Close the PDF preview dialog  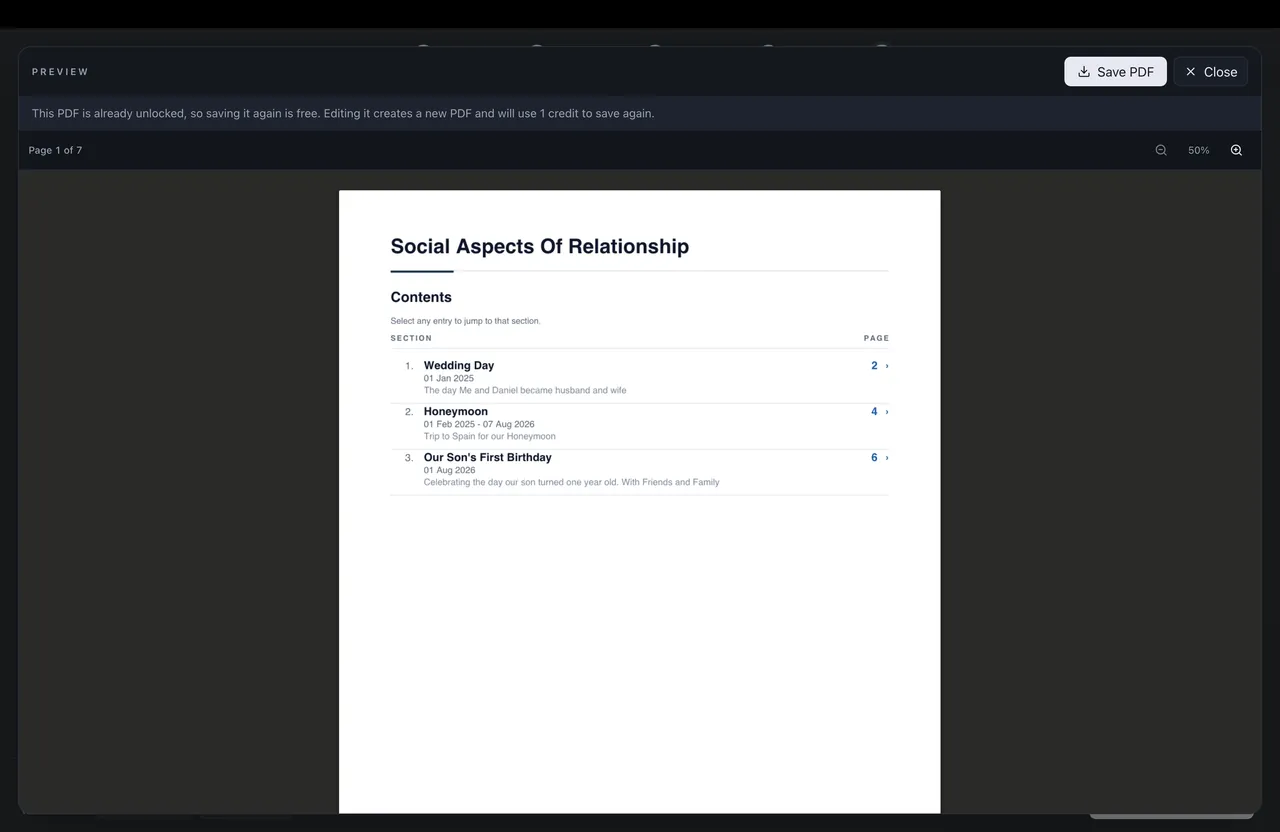point(1210,72)
